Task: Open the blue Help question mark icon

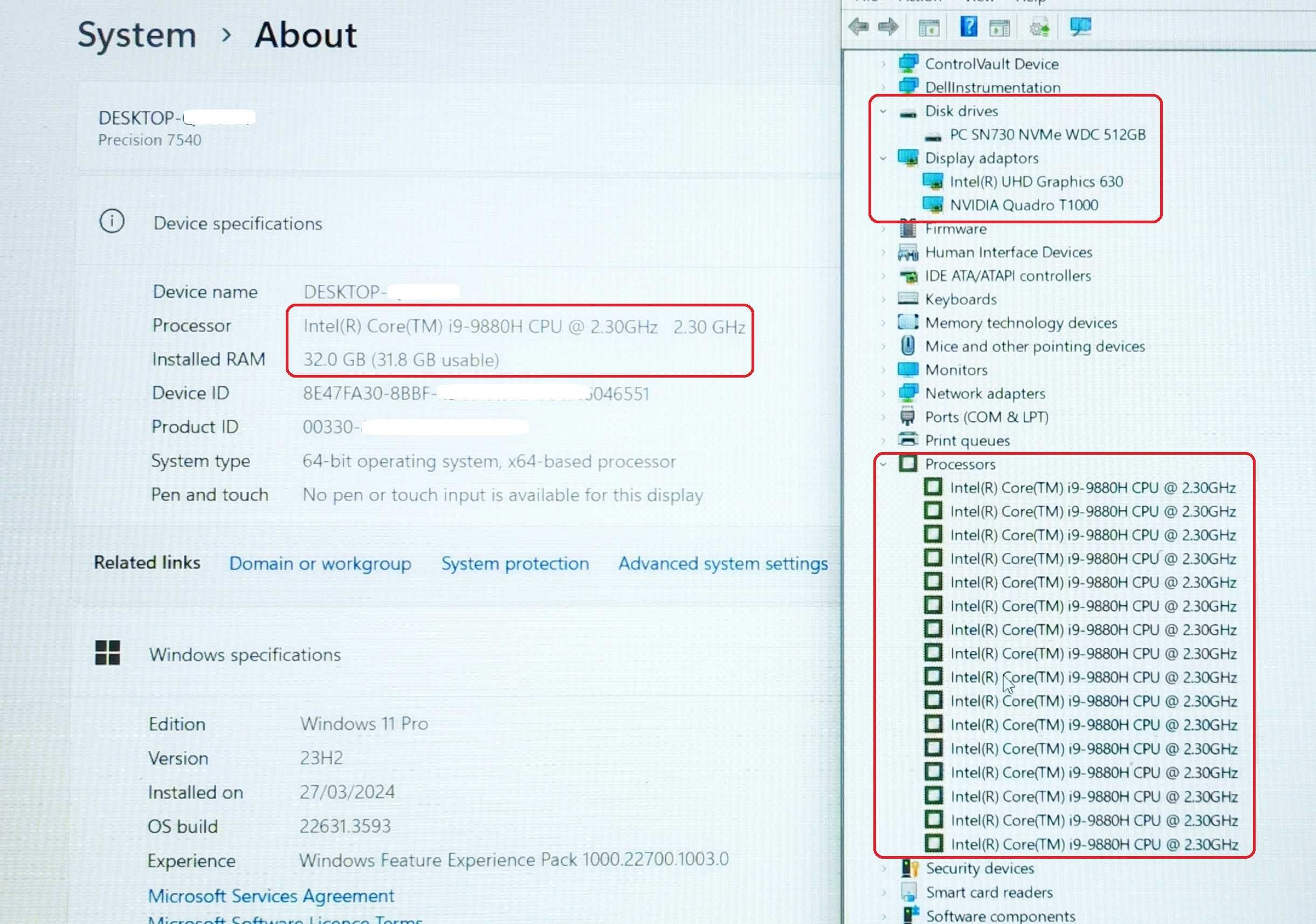Action: (x=968, y=26)
